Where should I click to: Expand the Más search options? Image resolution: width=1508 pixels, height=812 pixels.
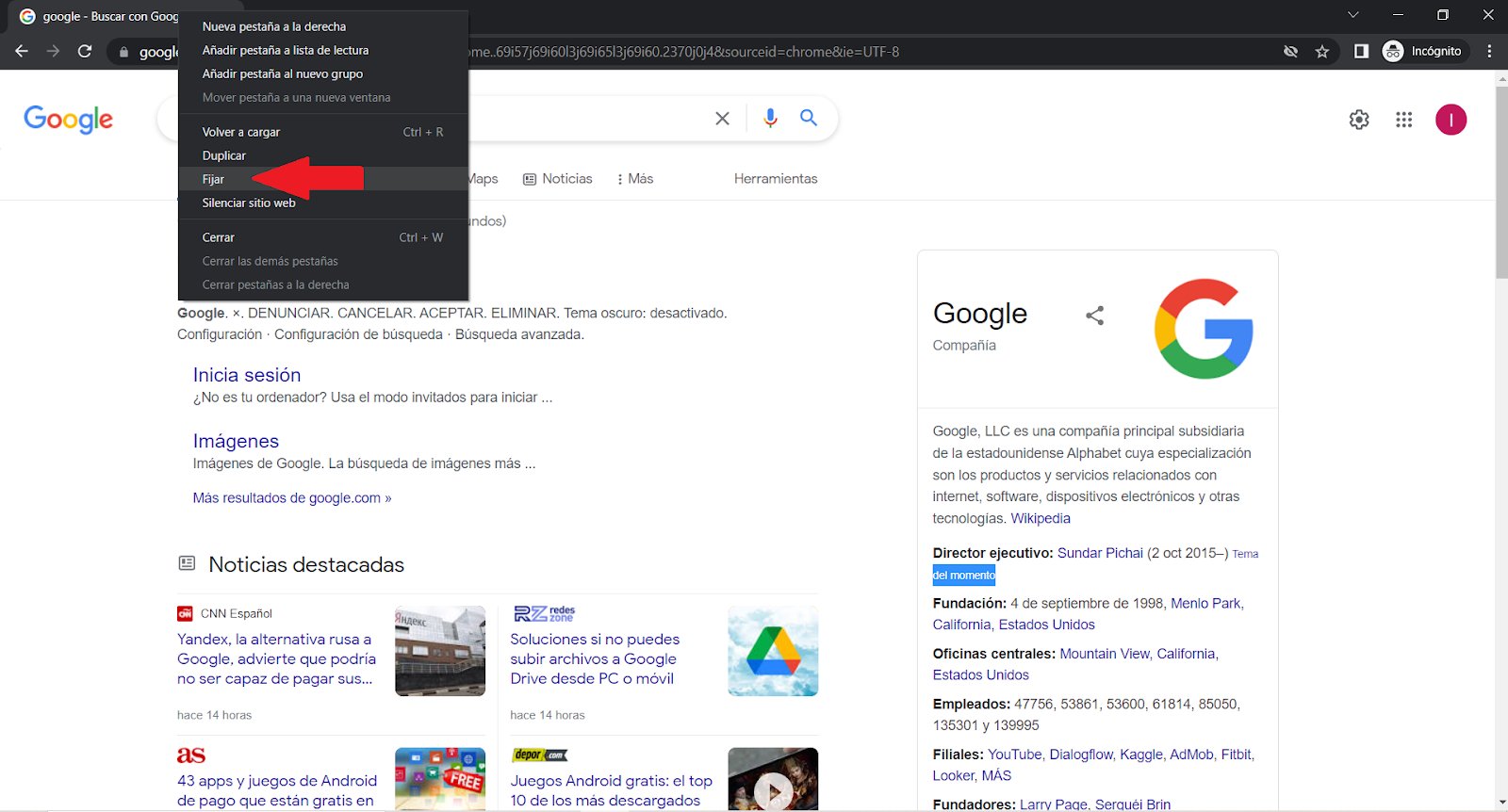point(635,179)
